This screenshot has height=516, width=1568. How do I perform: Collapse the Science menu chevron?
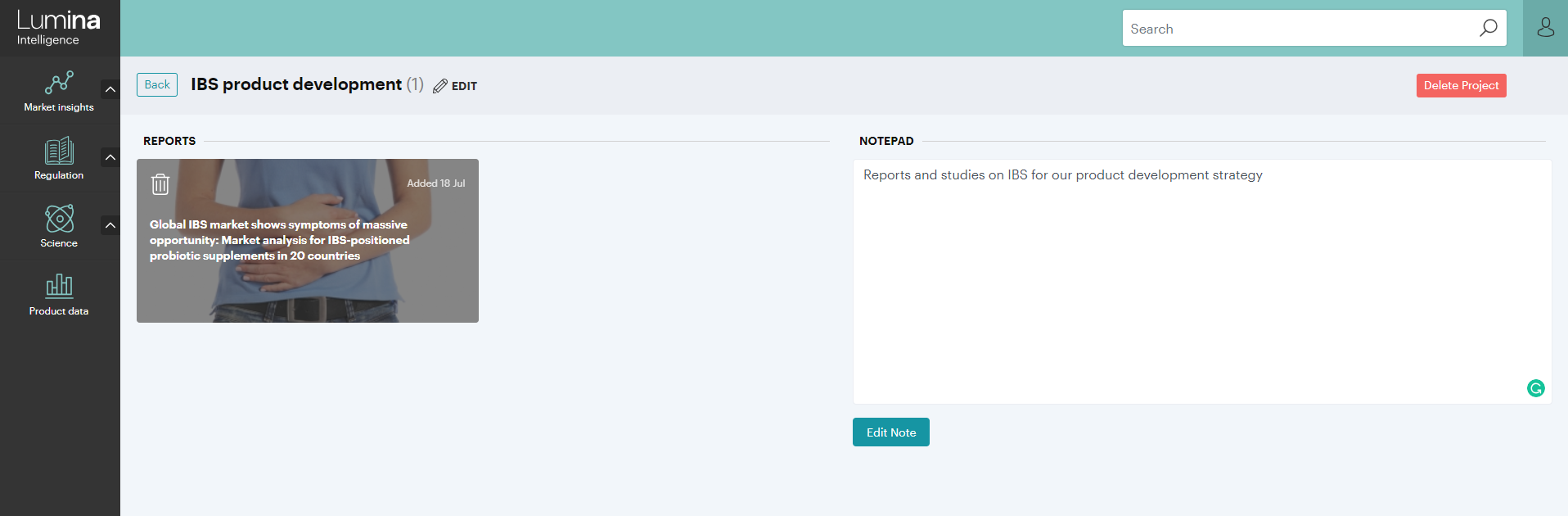click(x=110, y=225)
